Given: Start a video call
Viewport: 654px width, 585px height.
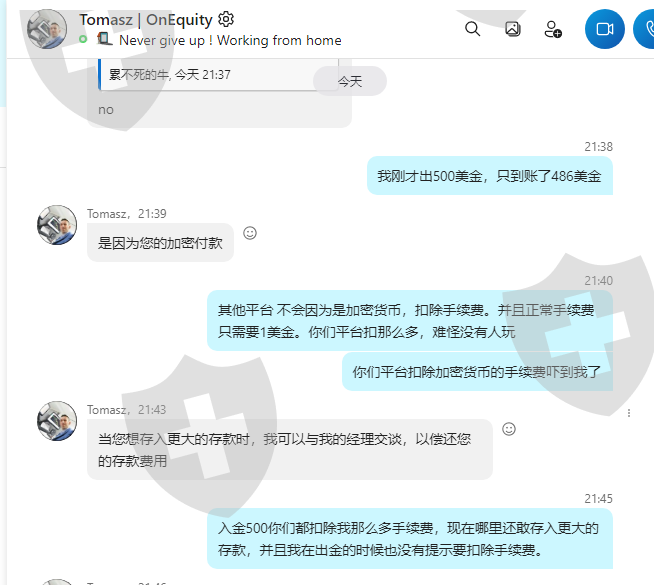Looking at the screenshot, I should pos(604,29).
